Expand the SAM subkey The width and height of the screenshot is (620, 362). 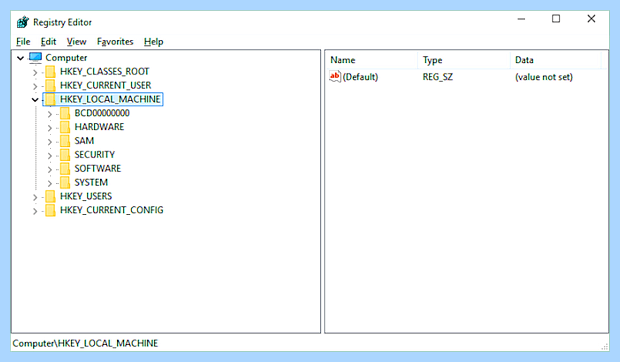coord(49,141)
